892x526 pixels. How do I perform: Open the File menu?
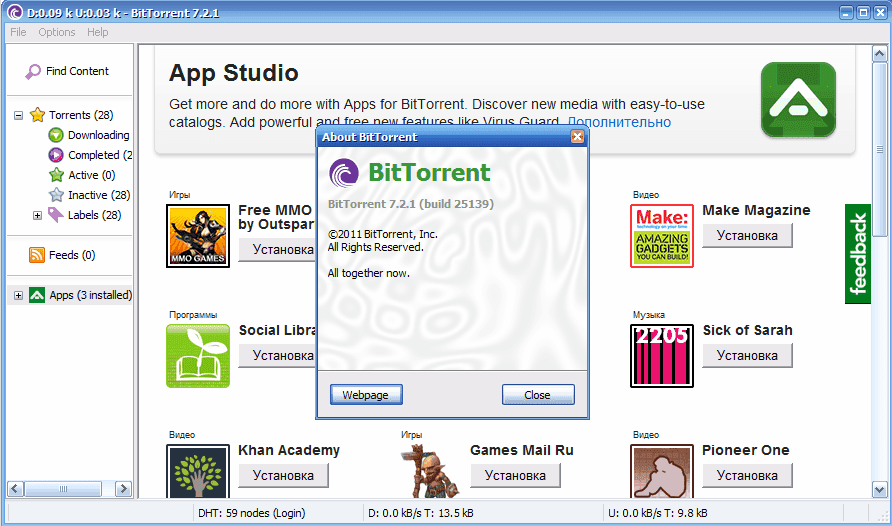click(x=18, y=32)
